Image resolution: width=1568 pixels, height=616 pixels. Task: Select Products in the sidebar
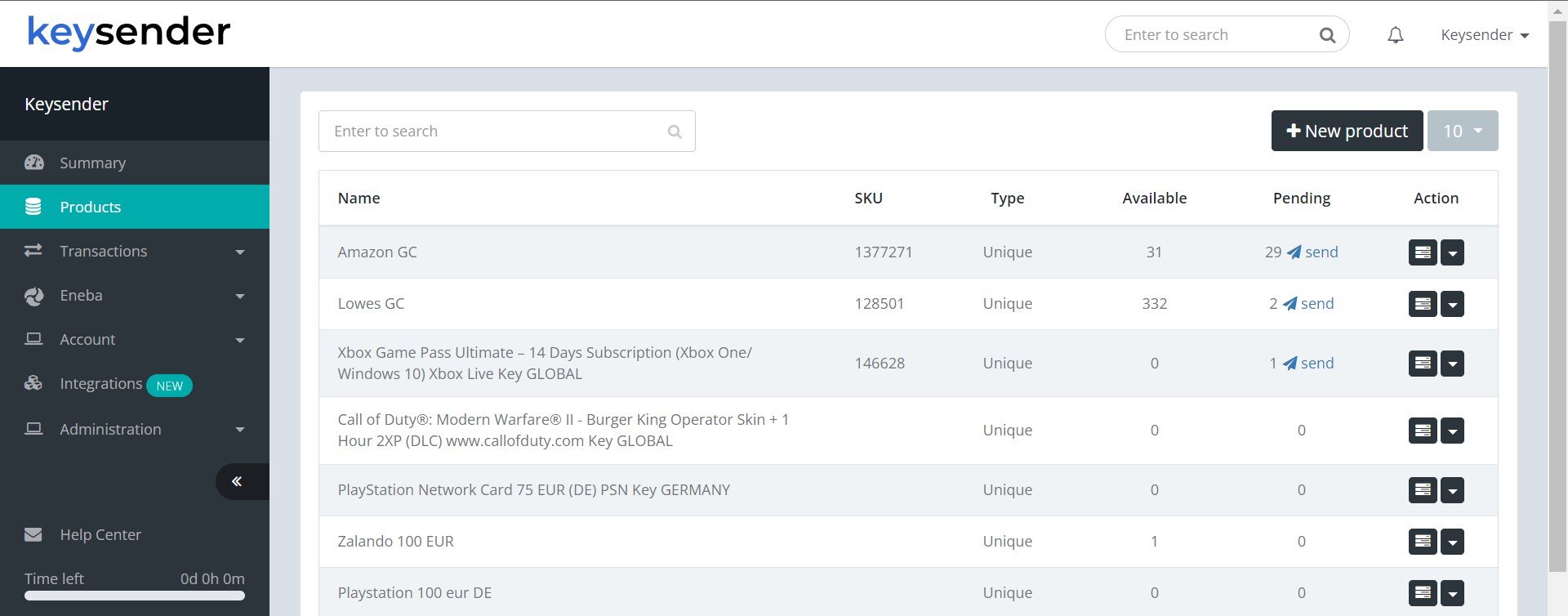coord(135,208)
